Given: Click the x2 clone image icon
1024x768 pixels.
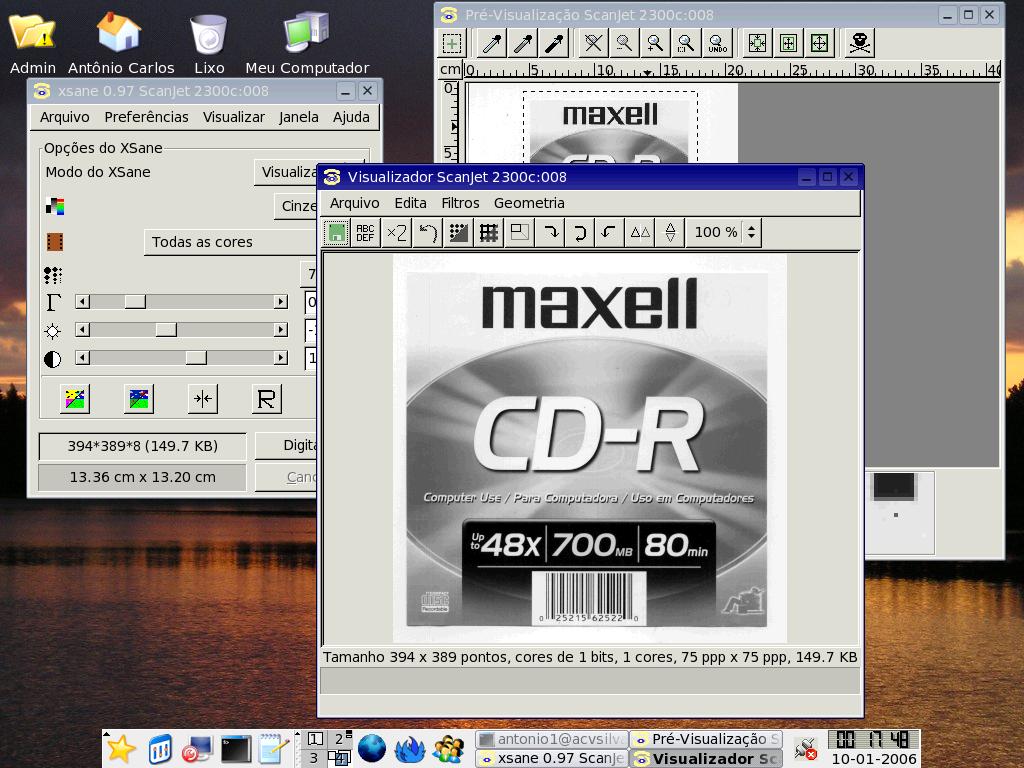Looking at the screenshot, I should pyautogui.click(x=396, y=232).
